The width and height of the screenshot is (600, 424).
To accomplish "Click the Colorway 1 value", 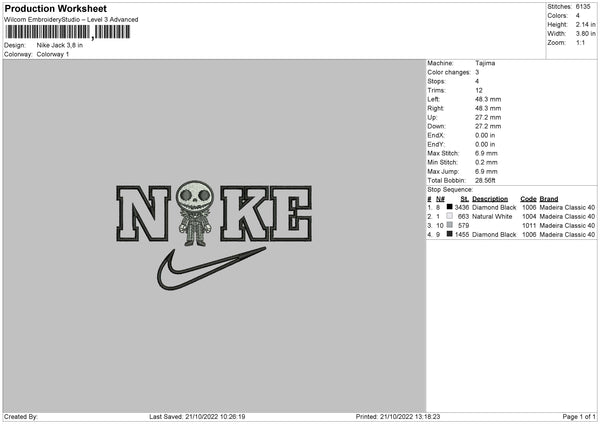I will pyautogui.click(x=53, y=54).
